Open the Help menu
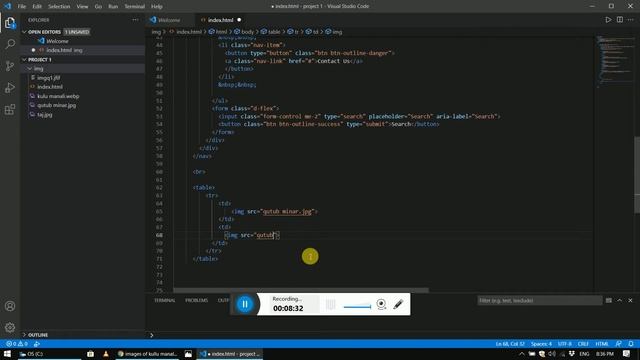The height and width of the screenshot is (360, 640). pyautogui.click(x=157, y=7)
